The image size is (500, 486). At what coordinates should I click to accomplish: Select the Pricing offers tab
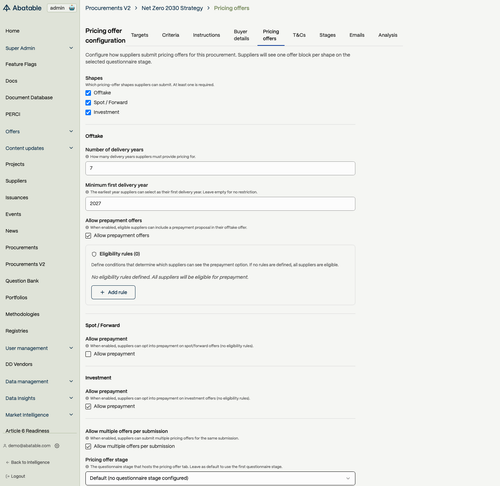(x=271, y=35)
